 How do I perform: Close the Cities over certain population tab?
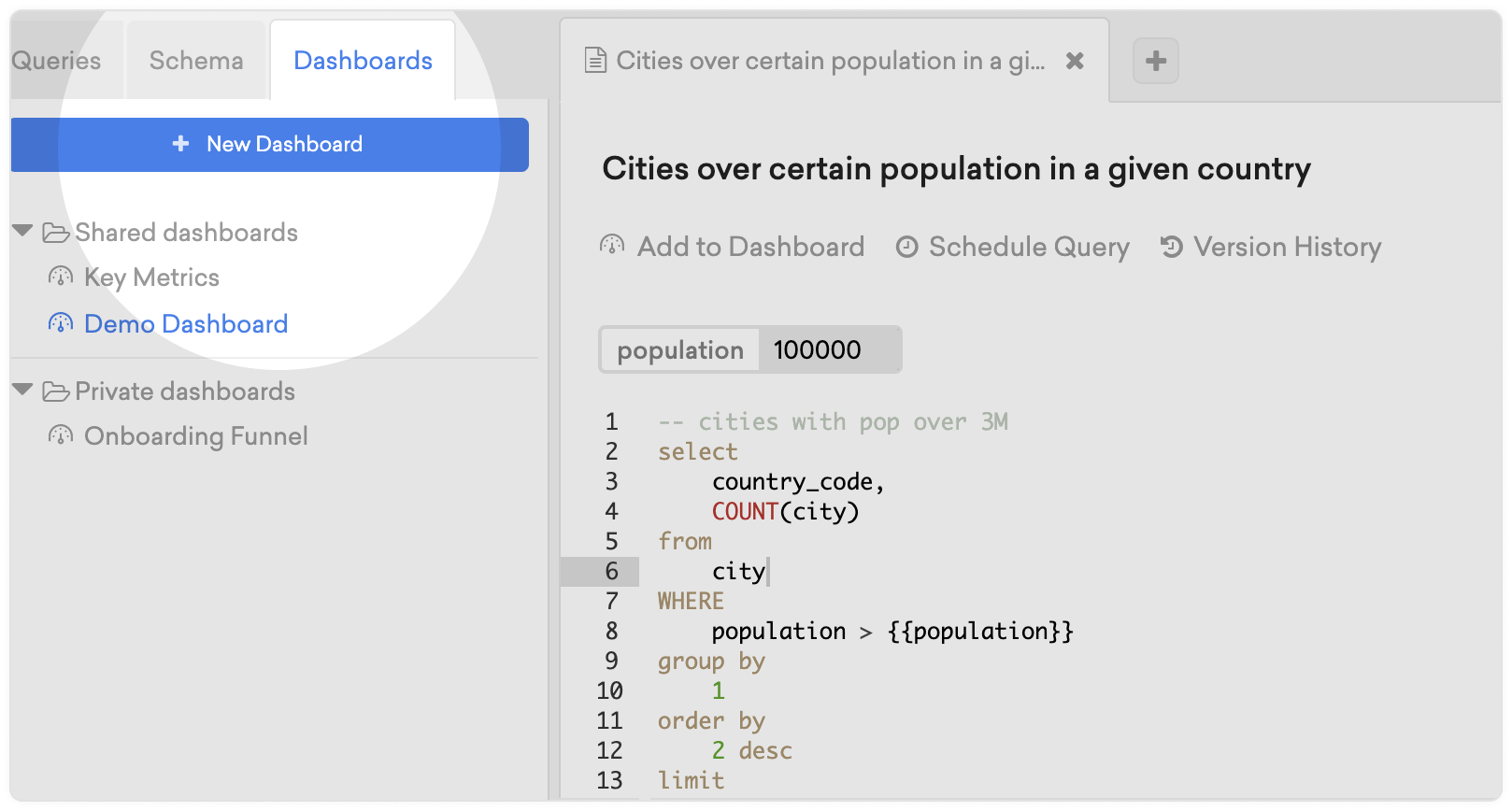1075,61
